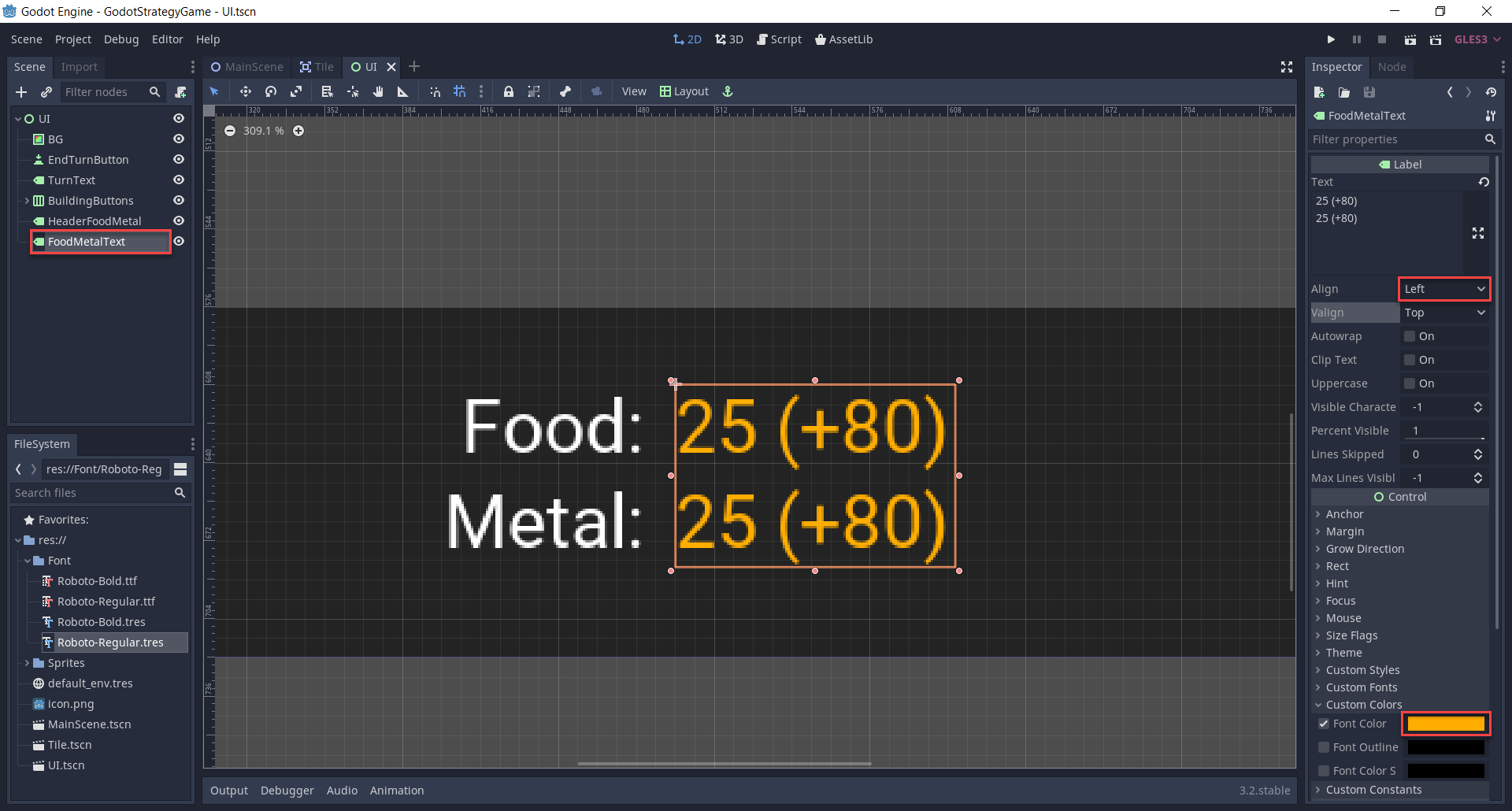1512x811 pixels.
Task: Hide the TurnText node
Action: (179, 180)
